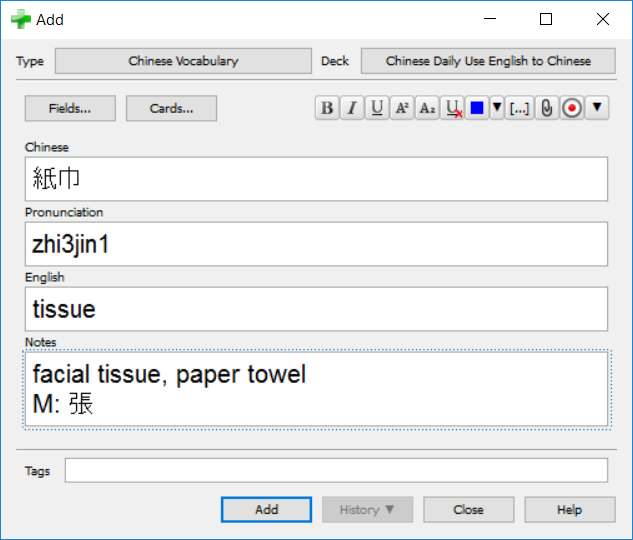Open the text color picker arrow
This screenshot has height=540, width=633.
click(x=497, y=108)
